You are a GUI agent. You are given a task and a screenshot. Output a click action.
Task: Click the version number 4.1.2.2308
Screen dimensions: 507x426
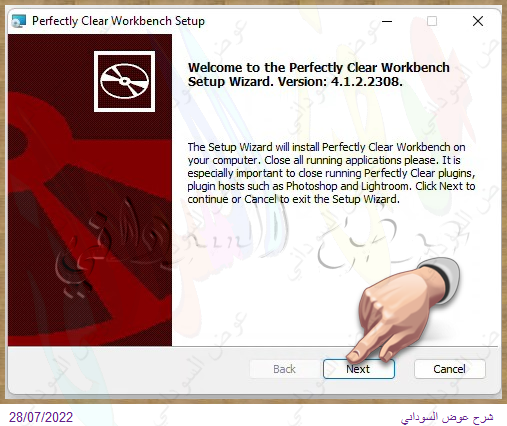coord(367,81)
